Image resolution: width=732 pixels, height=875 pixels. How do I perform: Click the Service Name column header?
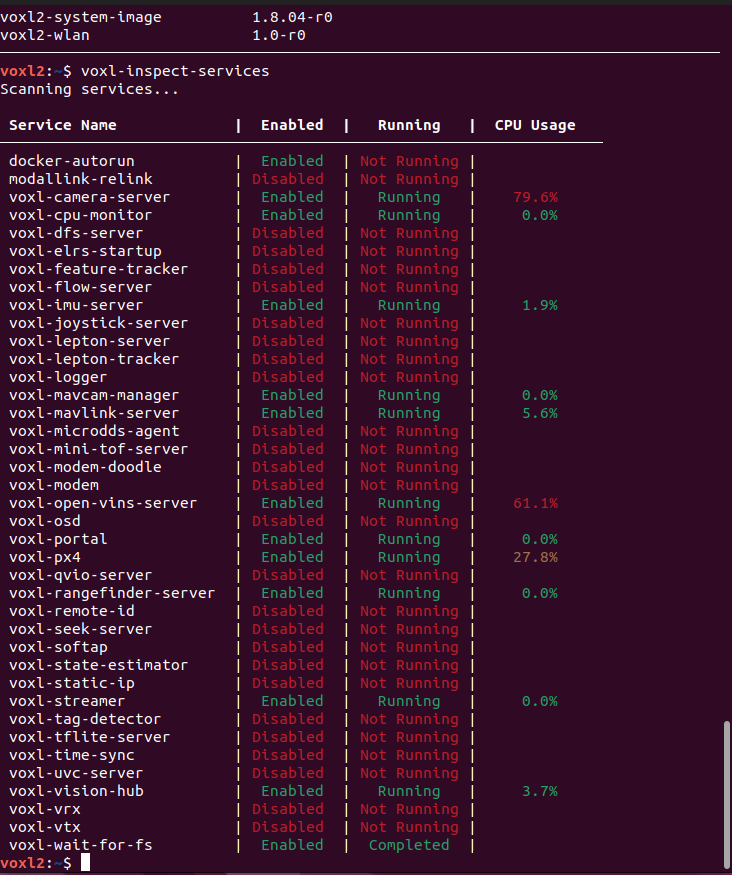tap(63, 125)
